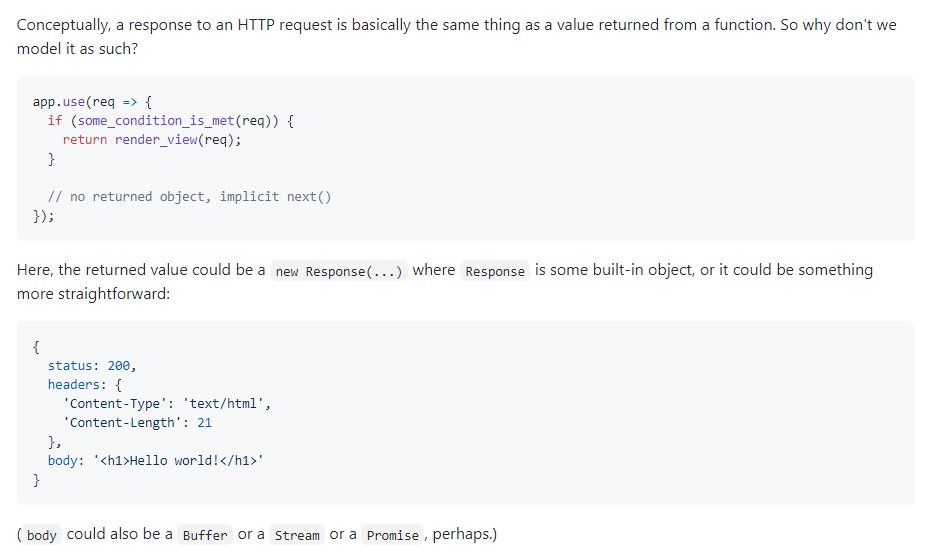Click the 'new Response(...)' inline code

pyautogui.click(x=339, y=272)
